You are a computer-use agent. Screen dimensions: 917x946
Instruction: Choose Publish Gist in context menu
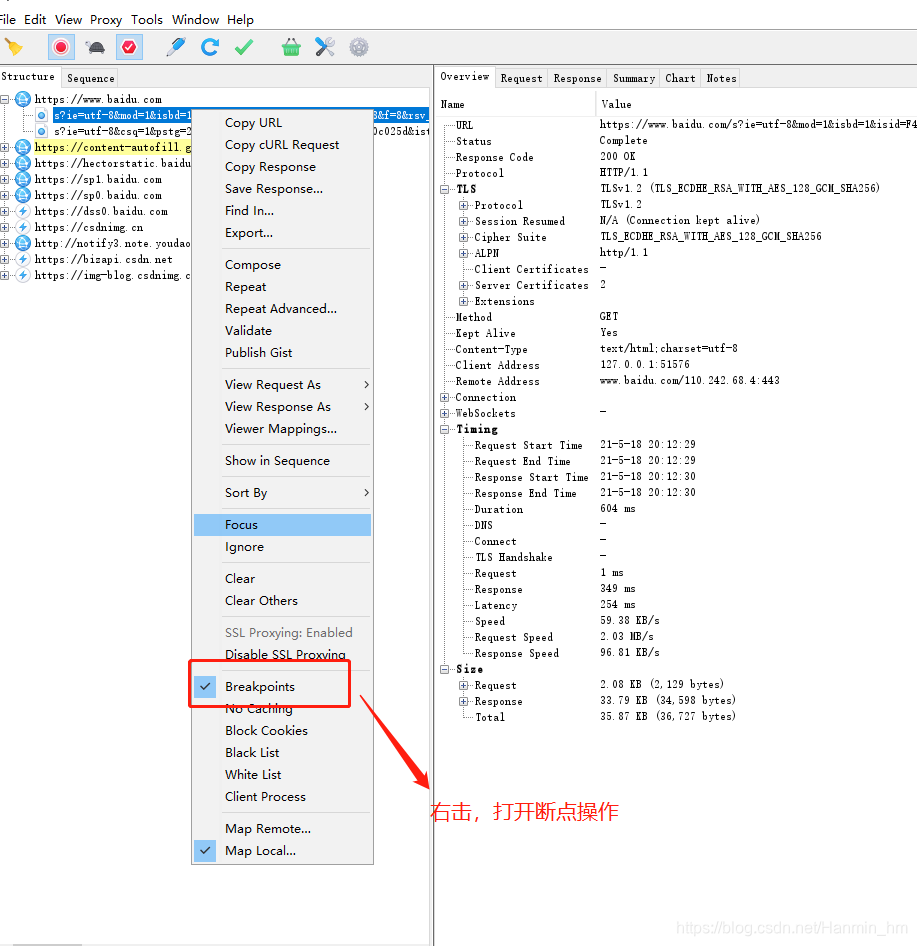tap(282, 353)
